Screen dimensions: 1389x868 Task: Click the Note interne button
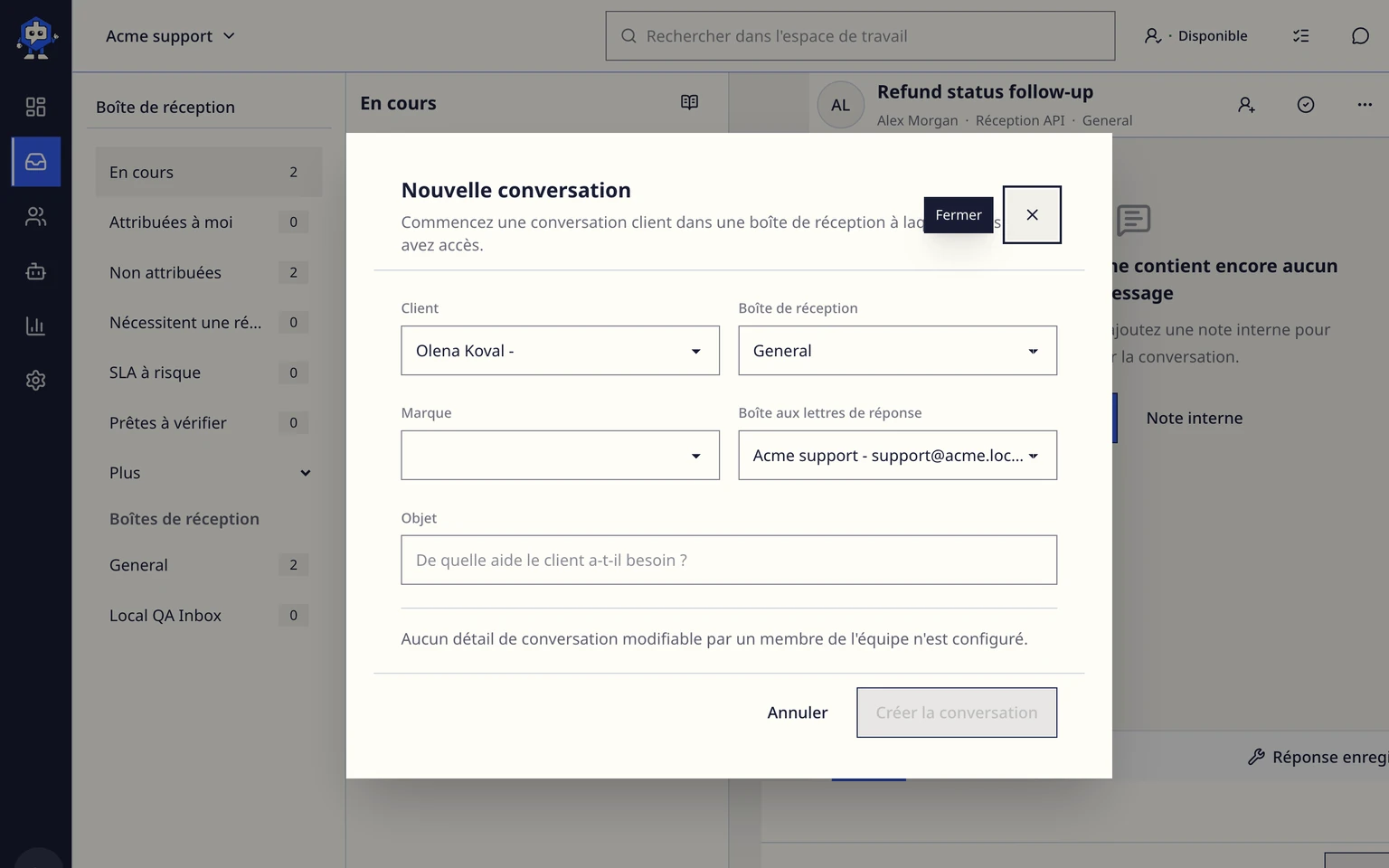(x=1194, y=418)
